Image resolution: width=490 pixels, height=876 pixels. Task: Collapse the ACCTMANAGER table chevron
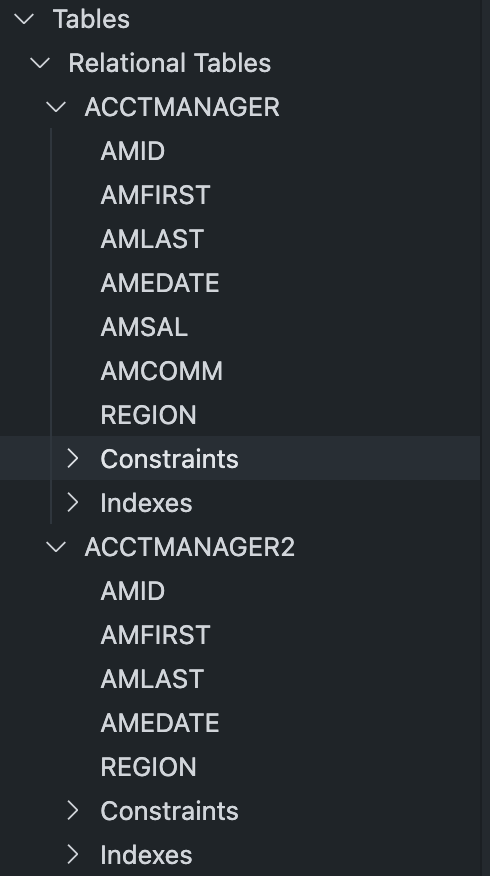coord(56,107)
